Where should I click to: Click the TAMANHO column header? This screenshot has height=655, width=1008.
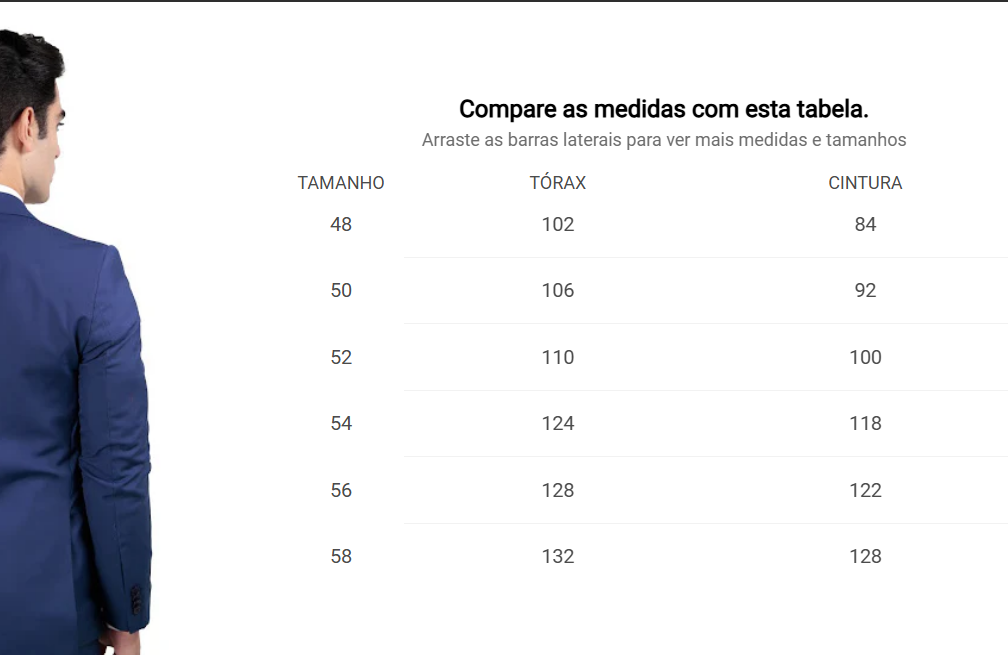click(341, 183)
